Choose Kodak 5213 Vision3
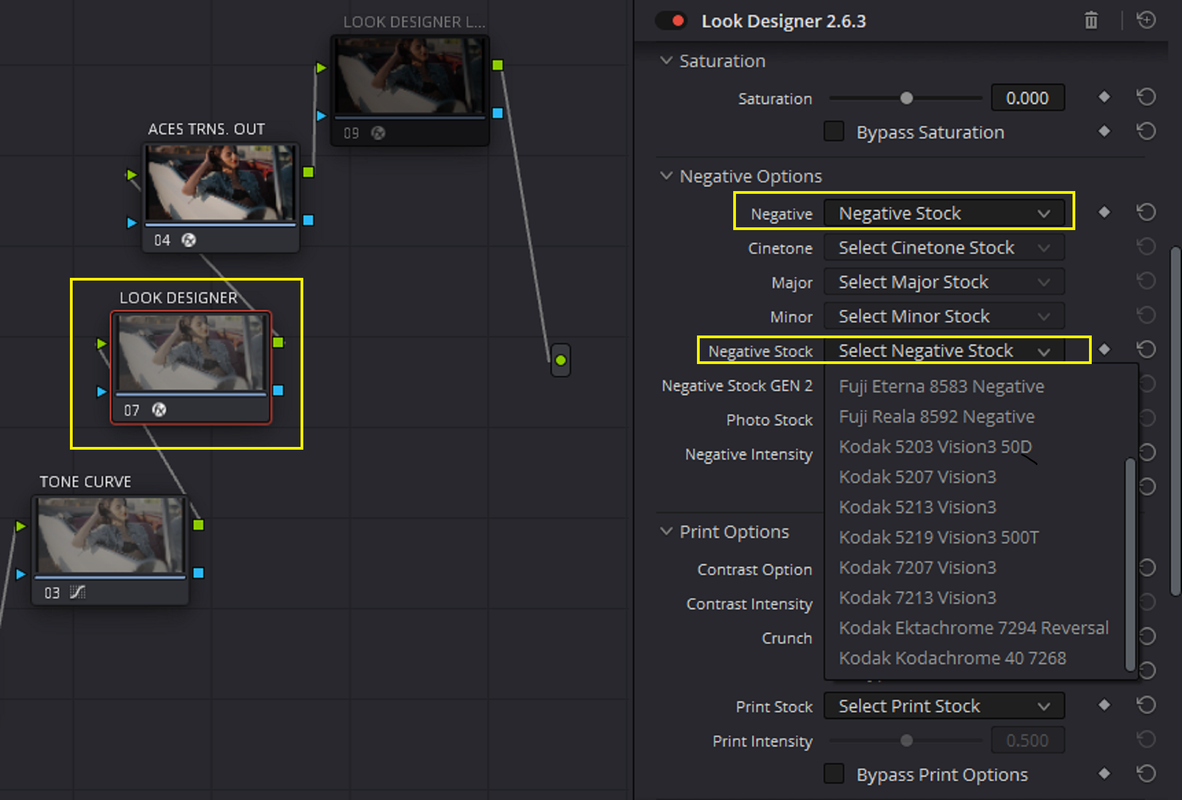This screenshot has height=800, width=1182. pos(917,507)
